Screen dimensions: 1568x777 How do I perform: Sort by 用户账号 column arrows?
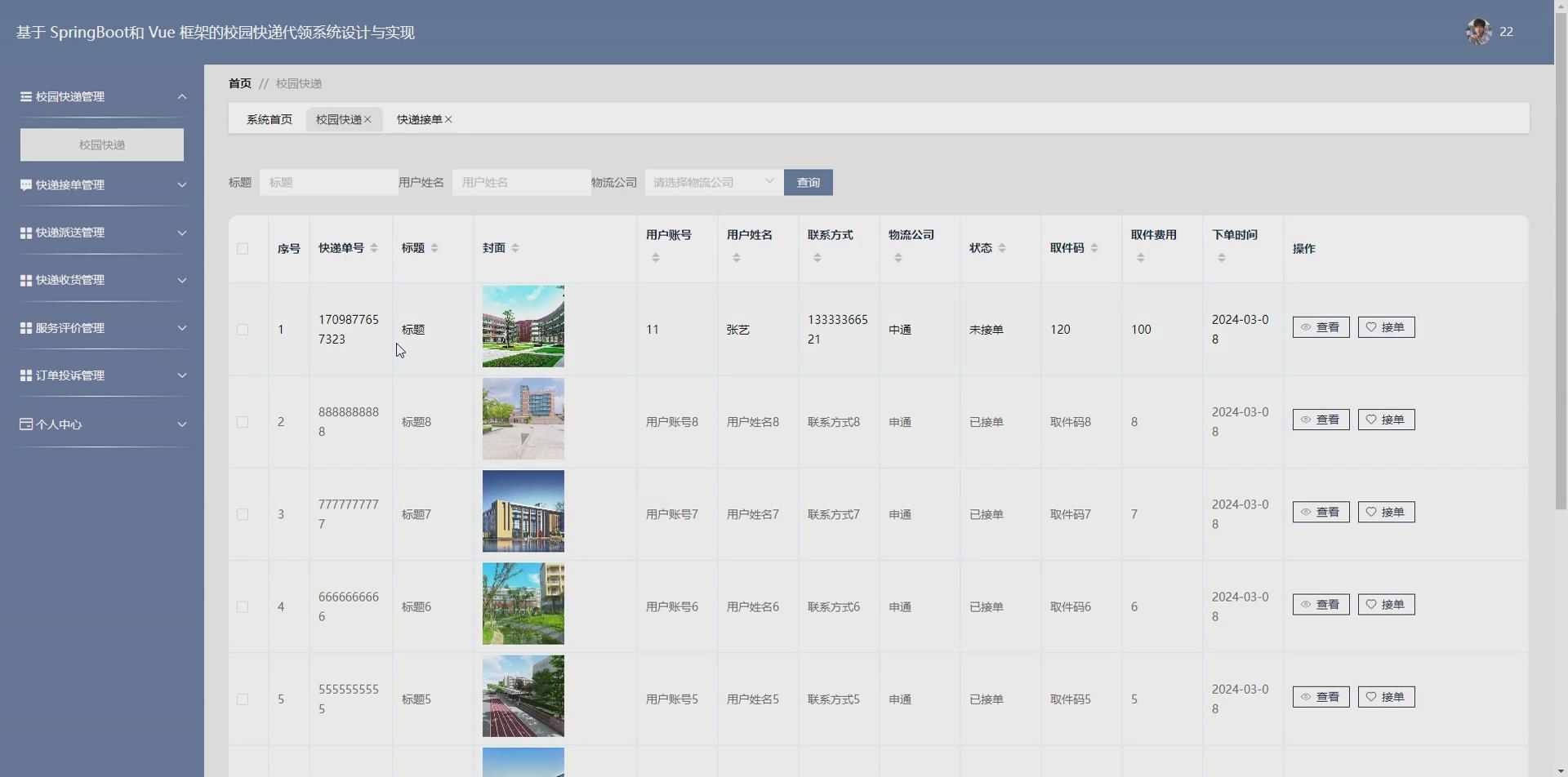tap(655, 258)
